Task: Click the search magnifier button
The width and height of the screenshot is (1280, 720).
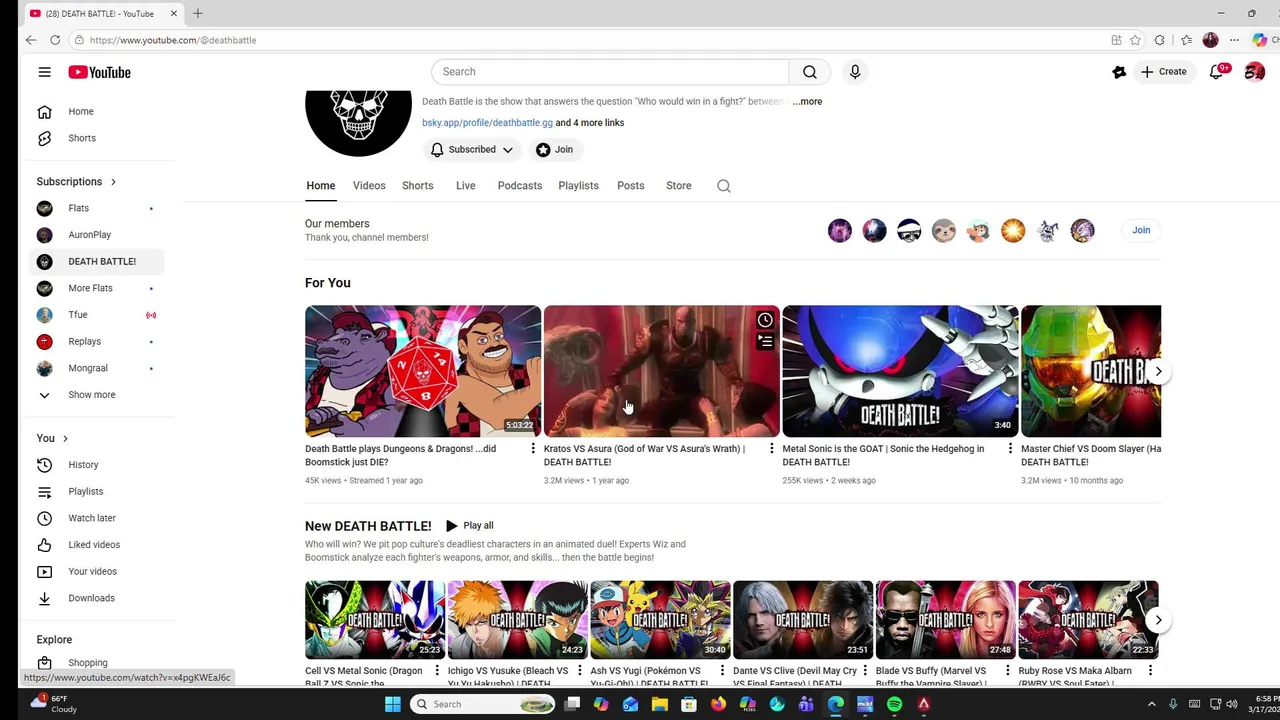Action: tap(810, 72)
